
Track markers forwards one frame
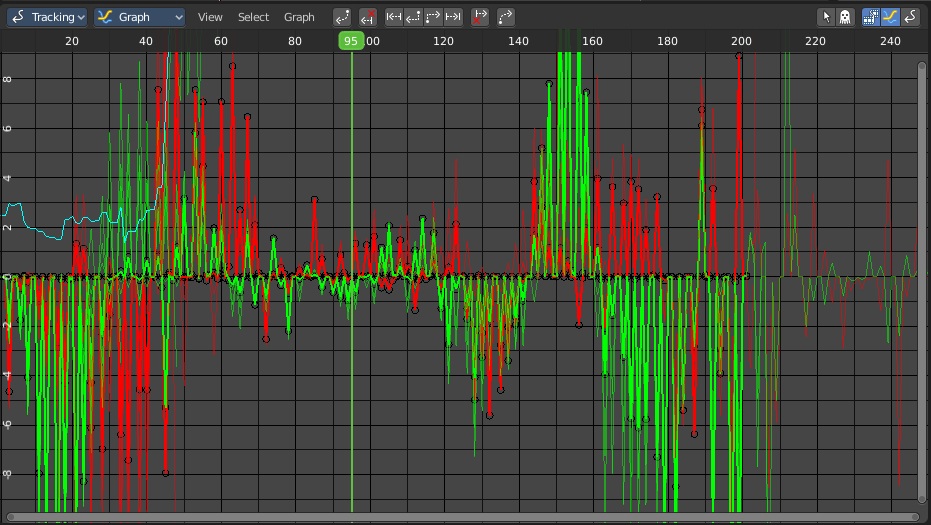(x=433, y=17)
